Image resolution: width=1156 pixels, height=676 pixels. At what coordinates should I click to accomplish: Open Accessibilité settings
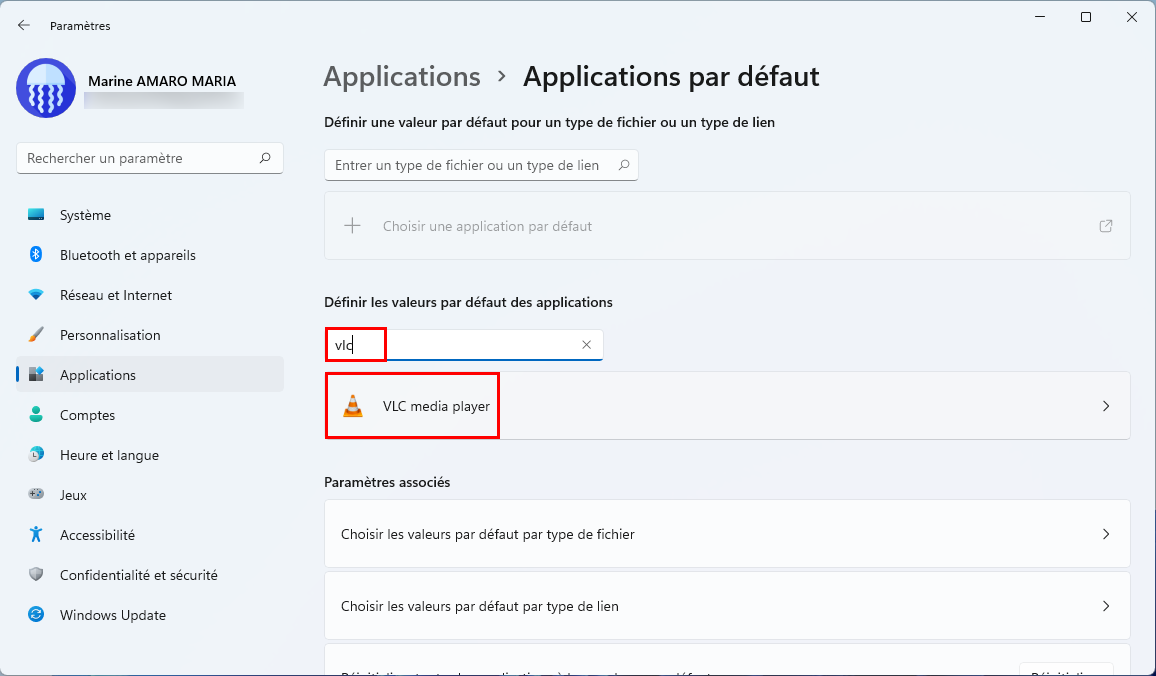click(x=150, y=534)
